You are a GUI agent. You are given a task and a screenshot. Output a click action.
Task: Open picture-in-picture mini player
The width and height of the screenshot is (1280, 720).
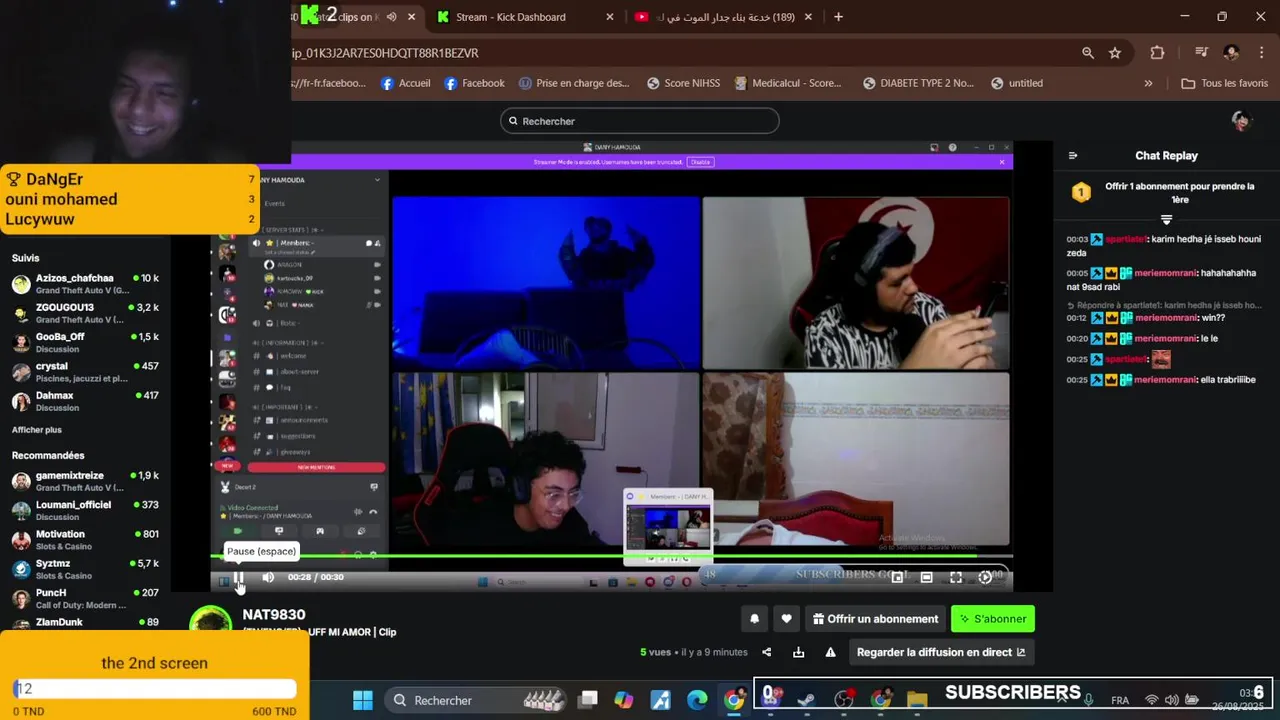coord(897,577)
